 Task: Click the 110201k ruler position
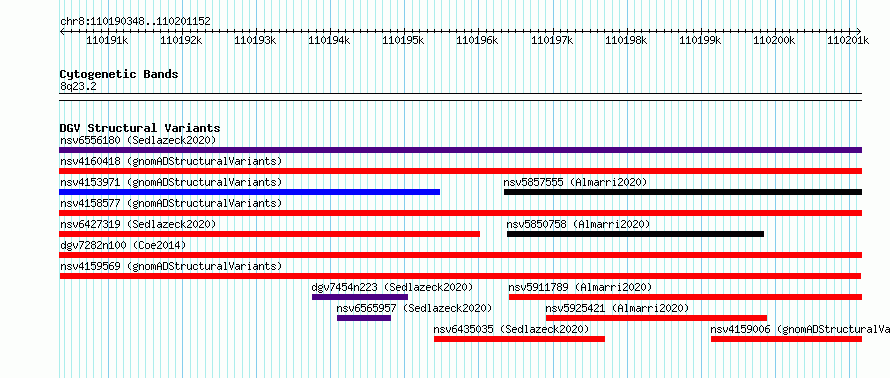click(849, 40)
